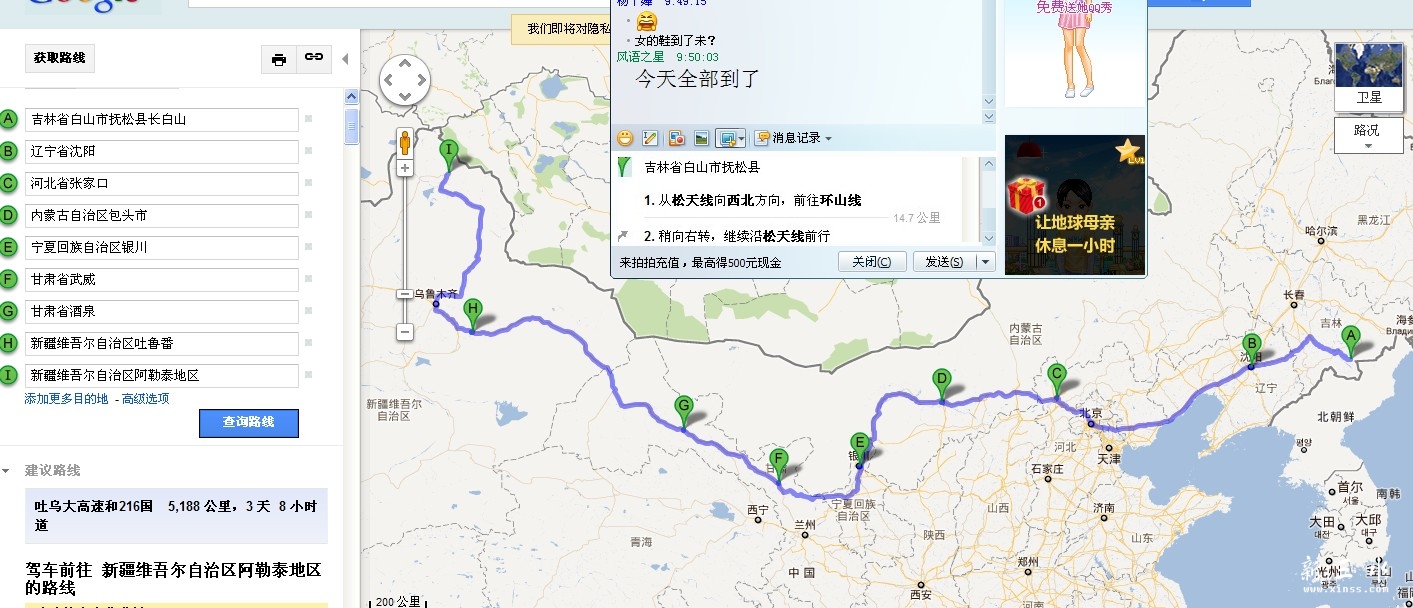Click waypoint B input field 辽宁省沈阳

tap(162, 151)
